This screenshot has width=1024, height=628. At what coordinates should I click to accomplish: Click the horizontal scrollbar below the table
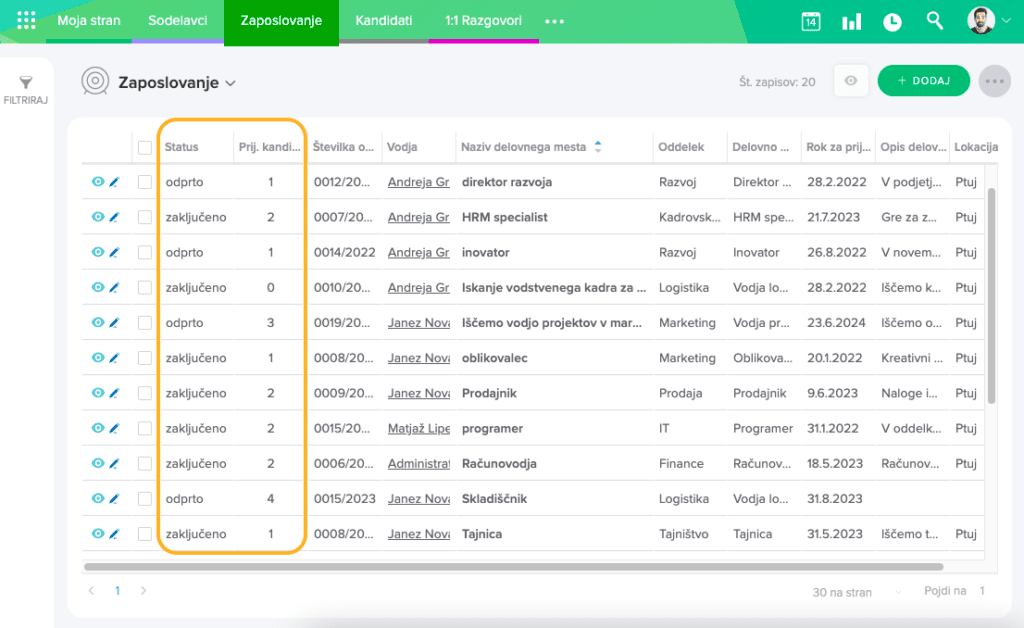(500, 567)
